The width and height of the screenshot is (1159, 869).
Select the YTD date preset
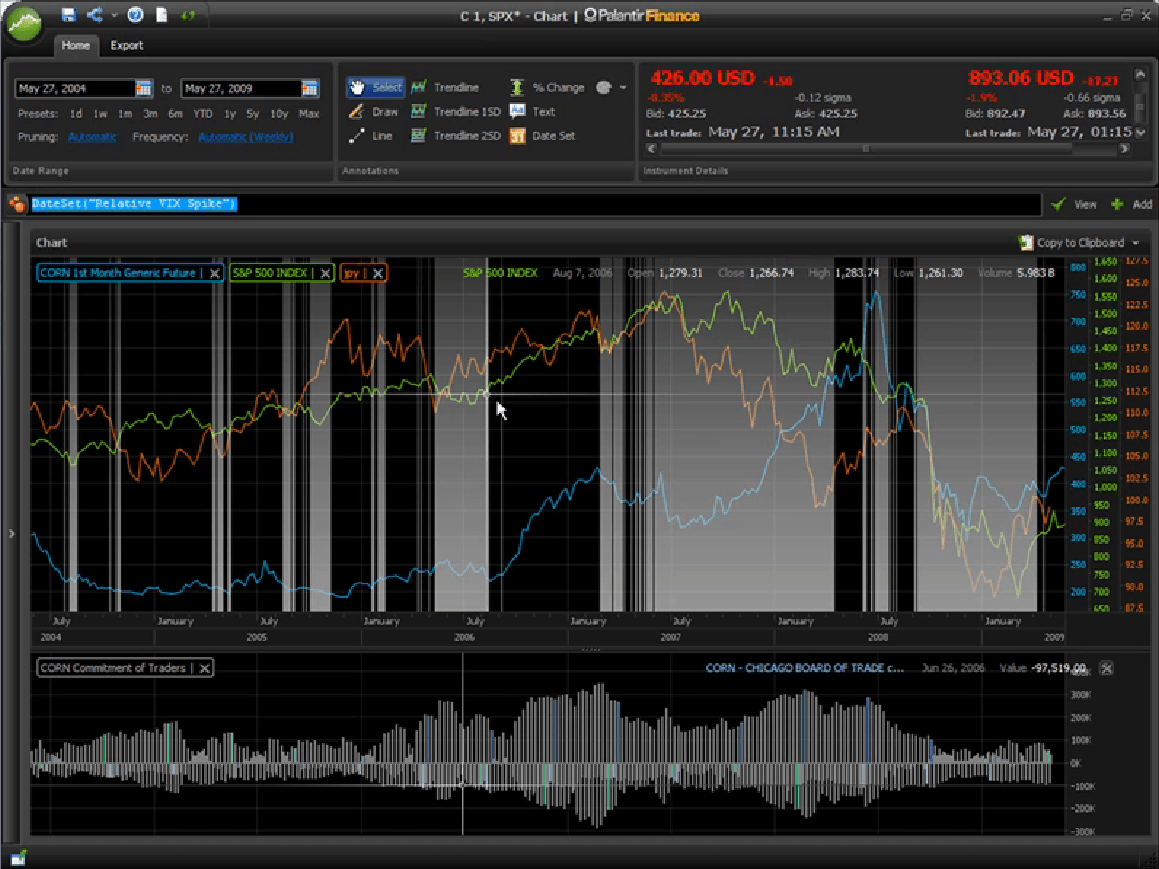[x=203, y=114]
